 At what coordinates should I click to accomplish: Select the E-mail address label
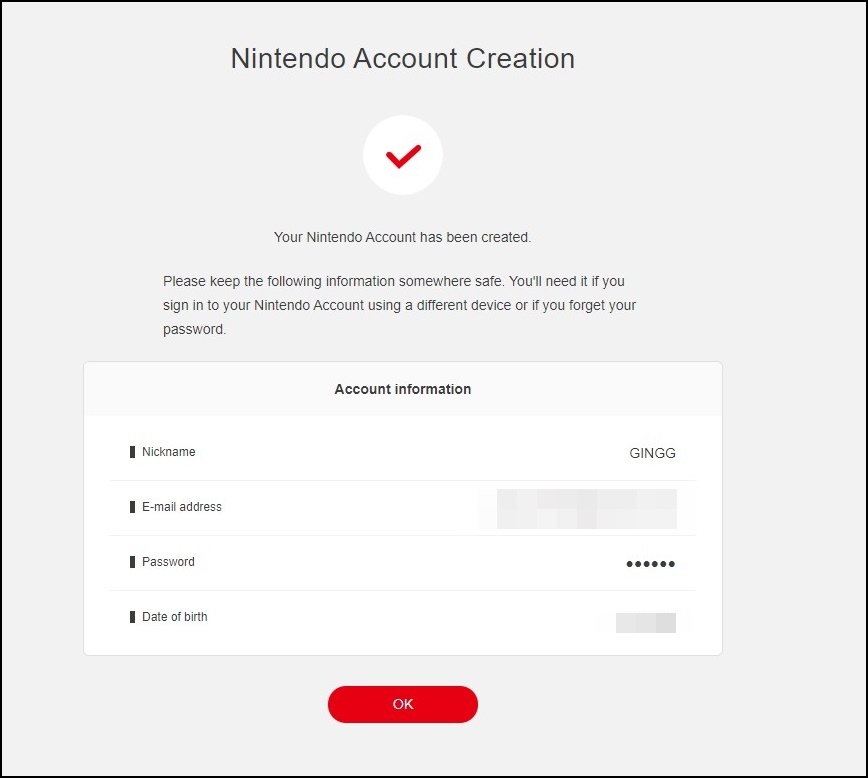tap(182, 507)
